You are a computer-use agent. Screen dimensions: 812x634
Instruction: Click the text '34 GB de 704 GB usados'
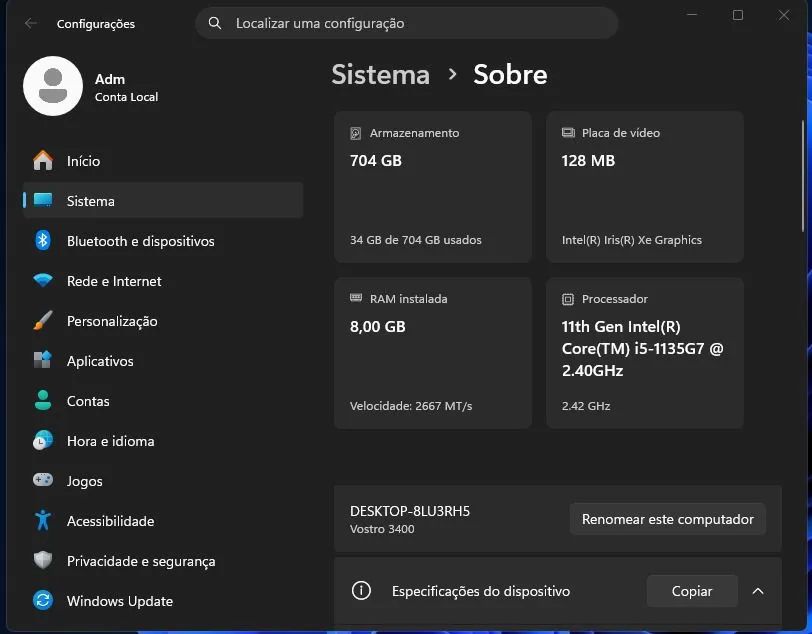tap(415, 240)
